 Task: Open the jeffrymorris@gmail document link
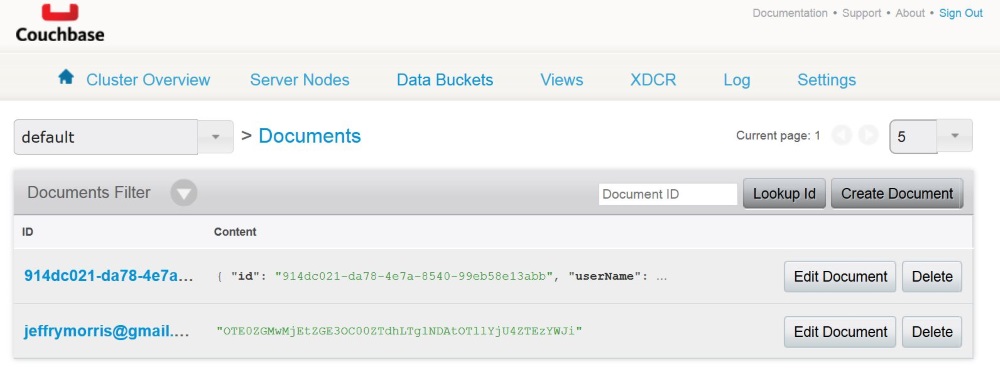(x=107, y=331)
